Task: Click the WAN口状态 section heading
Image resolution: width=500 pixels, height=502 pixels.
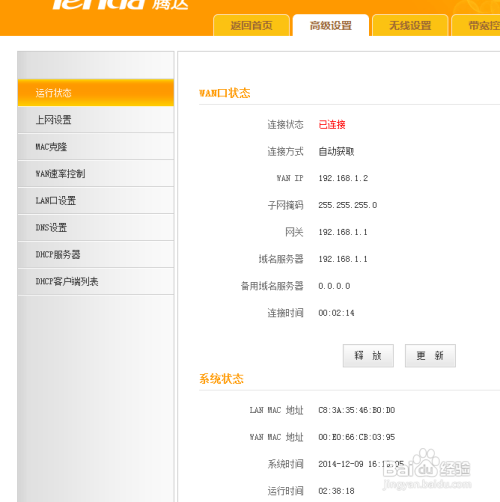Action: point(224,93)
